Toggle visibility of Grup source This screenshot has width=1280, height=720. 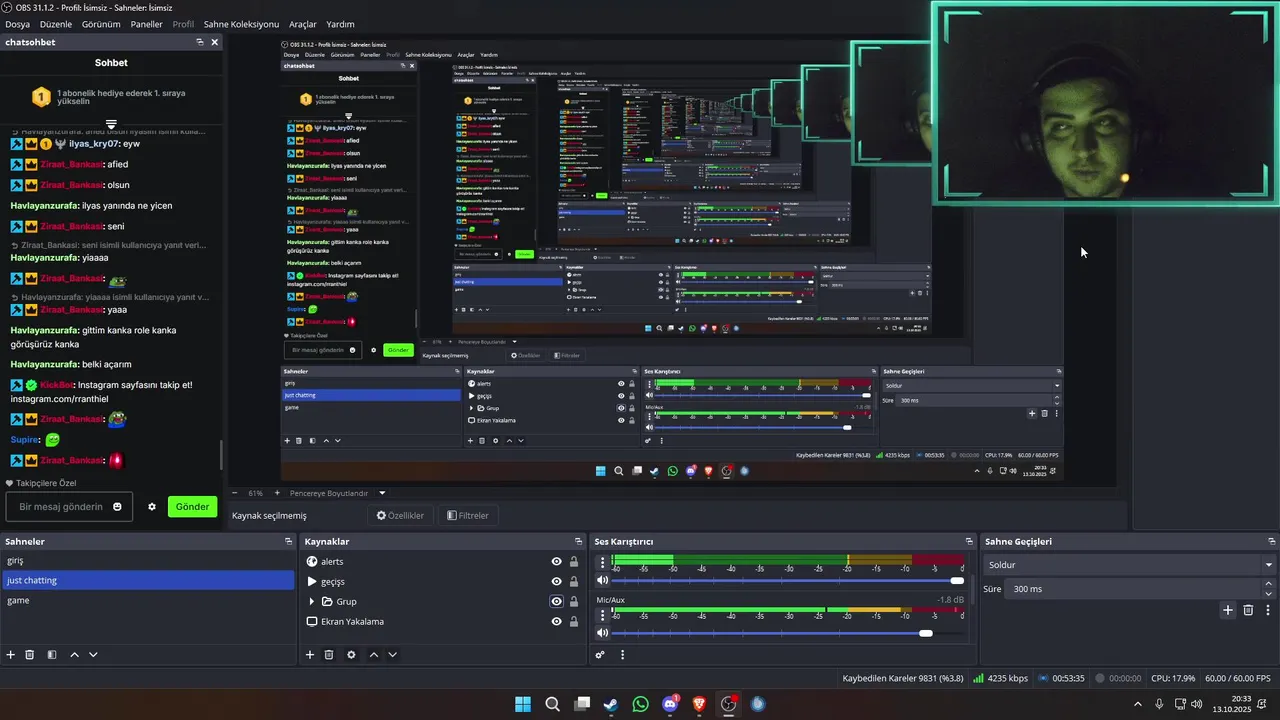557,602
